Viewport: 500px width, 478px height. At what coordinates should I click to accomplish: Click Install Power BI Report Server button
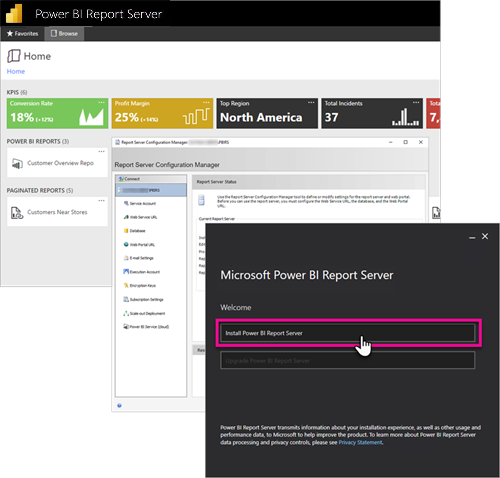[x=348, y=333]
